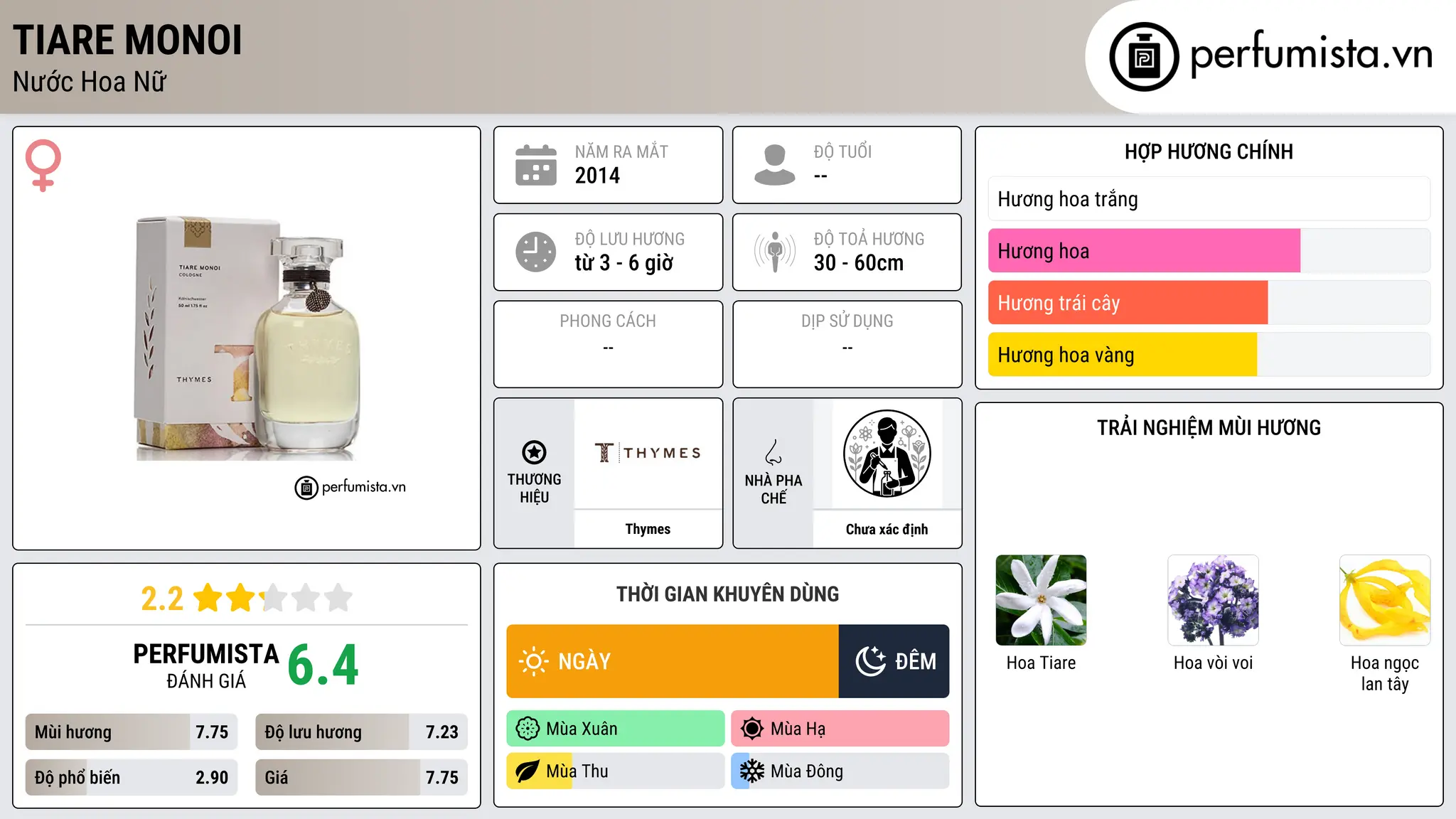The width and height of the screenshot is (1456, 819).
Task: Click the THỜI GIAN KHUYÊN DÙNG heading
Action: 728,594
